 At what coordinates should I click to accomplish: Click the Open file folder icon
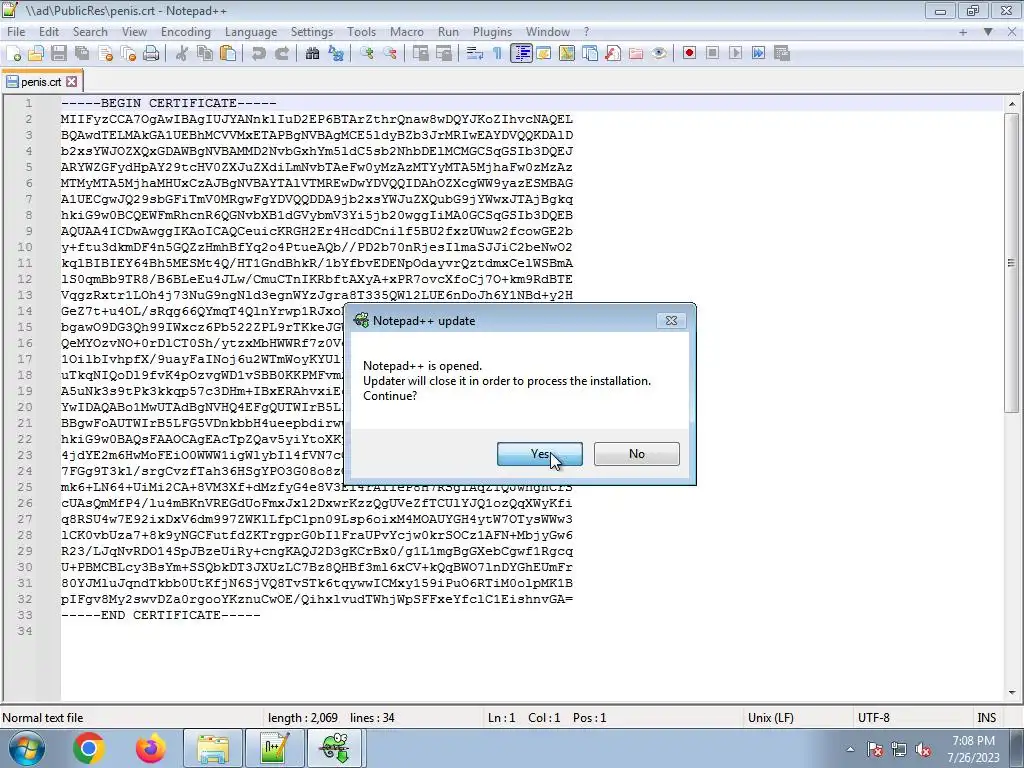pyautogui.click(x=37, y=54)
